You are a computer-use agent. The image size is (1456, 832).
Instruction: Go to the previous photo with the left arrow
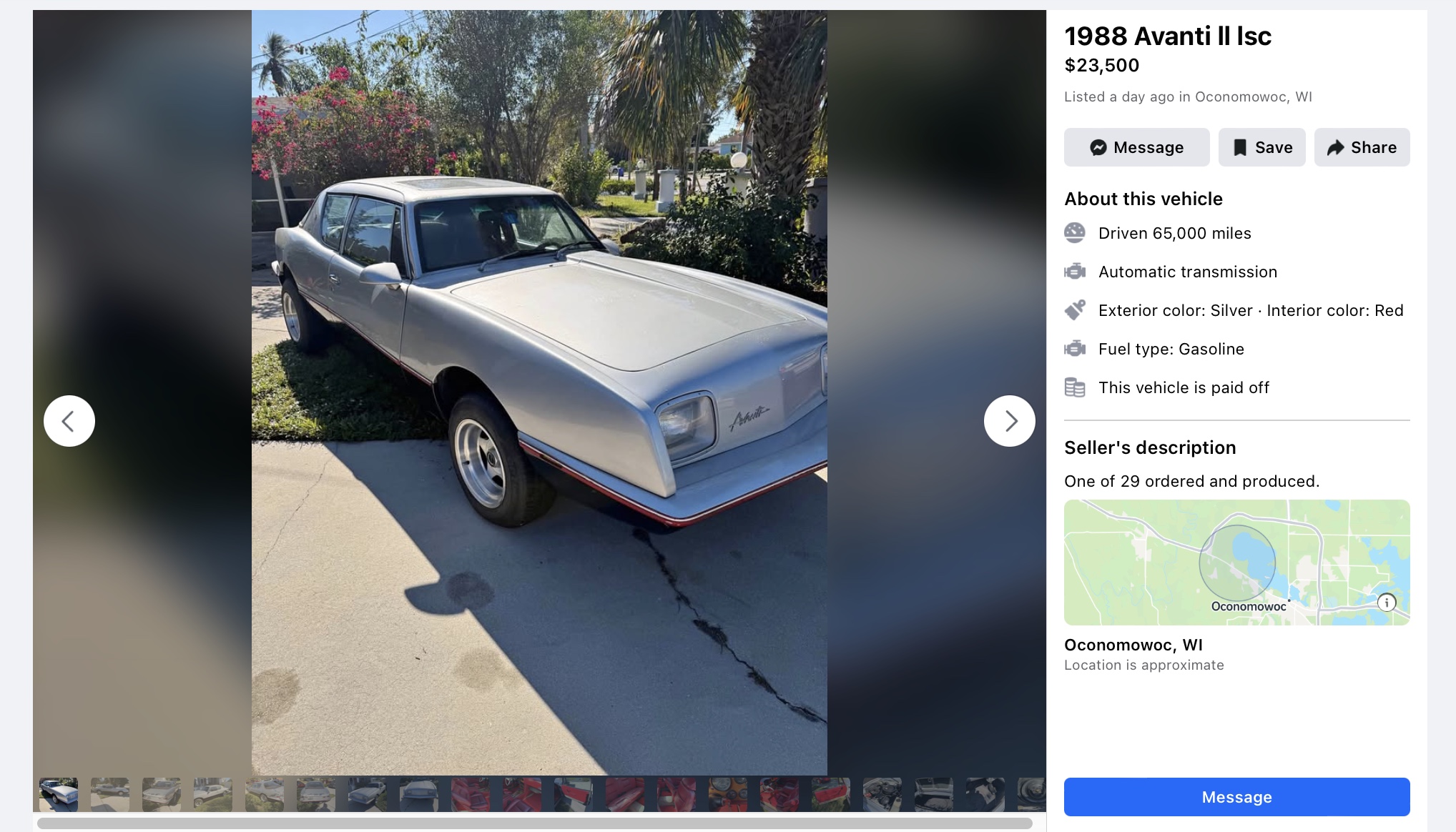[x=69, y=421]
